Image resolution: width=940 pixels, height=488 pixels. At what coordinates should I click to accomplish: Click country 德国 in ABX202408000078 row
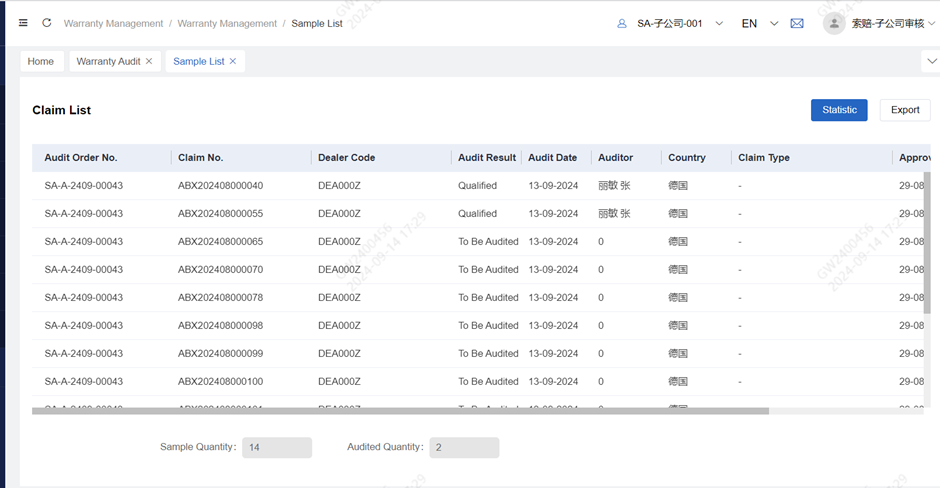click(x=678, y=297)
